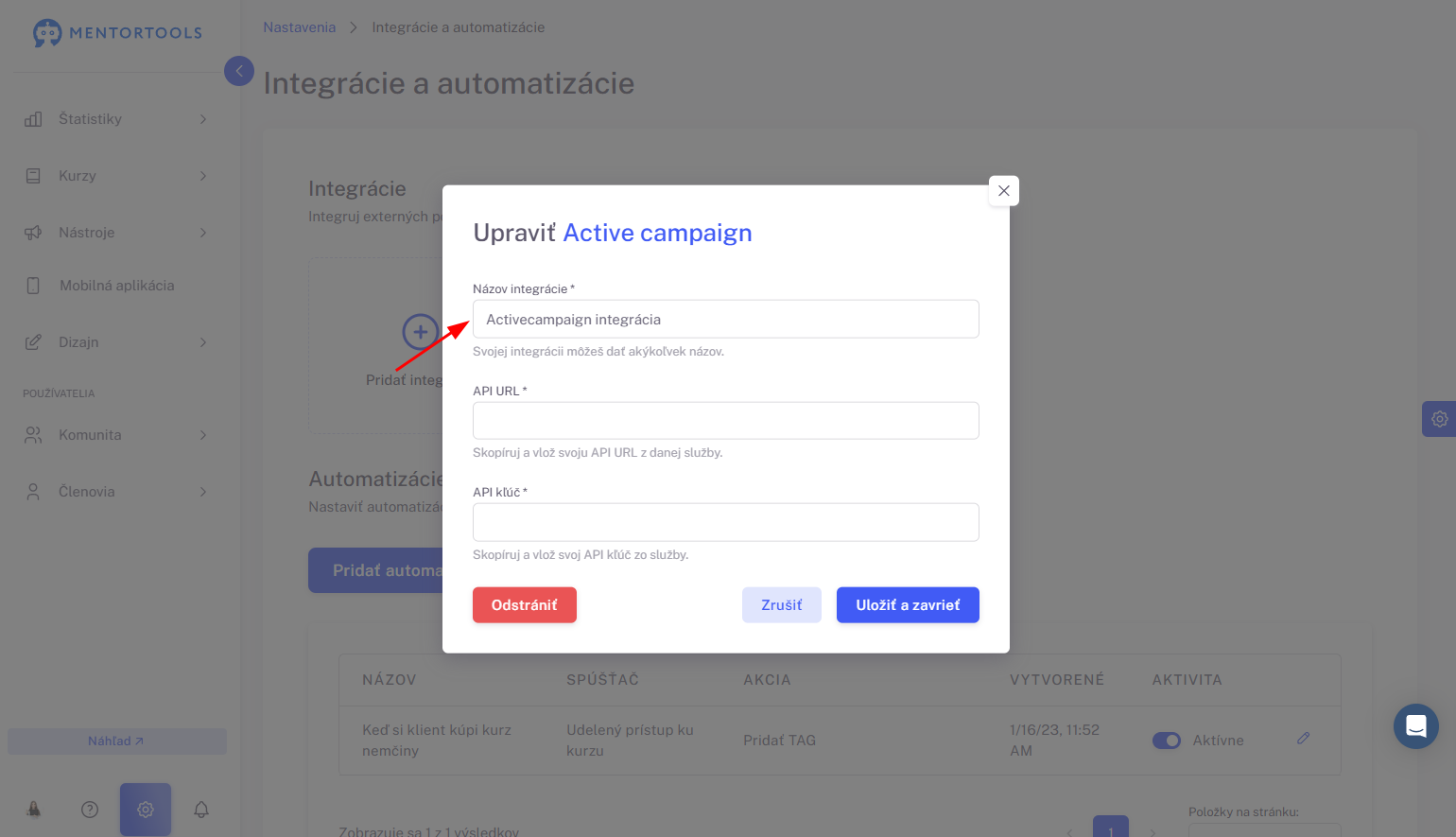Open the notifications bell icon
The image size is (1456, 837).
click(201, 810)
